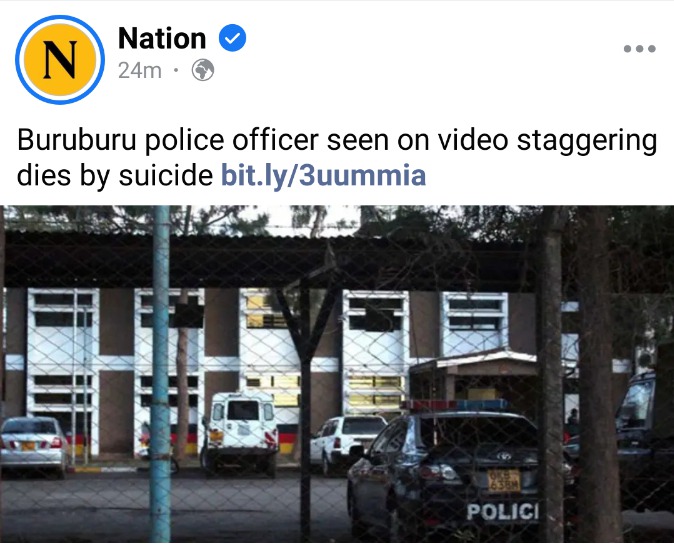Click the yellow licence plate on police car
Image resolution: width=674 pixels, height=548 pixels.
click(x=503, y=480)
